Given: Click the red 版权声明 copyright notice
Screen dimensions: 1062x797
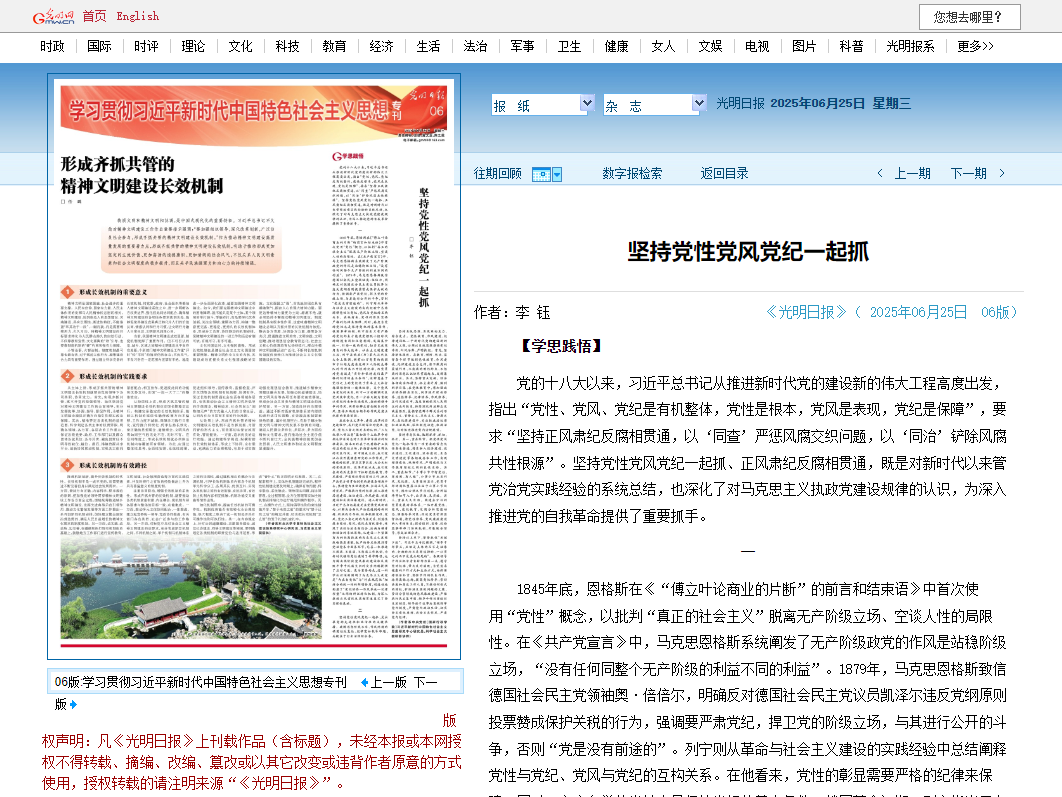Looking at the screenshot, I should point(251,752).
